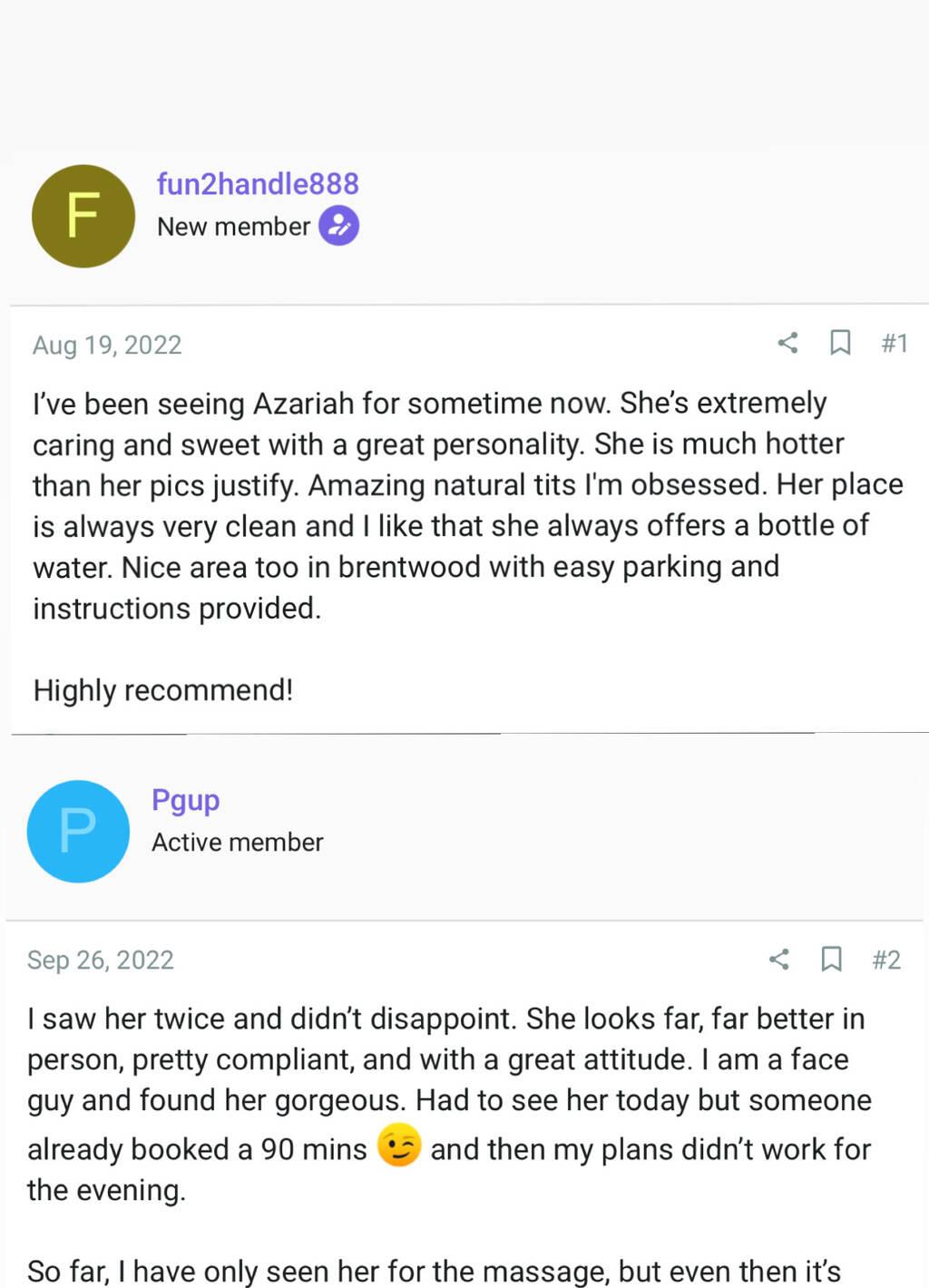The height and width of the screenshot is (1288, 929).
Task: Click the 'Highly recommend!' text
Action: pyautogui.click(x=163, y=690)
